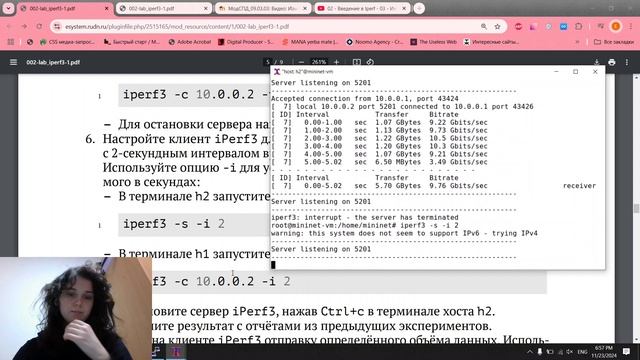The height and width of the screenshot is (360, 640).
Task: Rotate the PDF counterclockwise
Action: 370,62
